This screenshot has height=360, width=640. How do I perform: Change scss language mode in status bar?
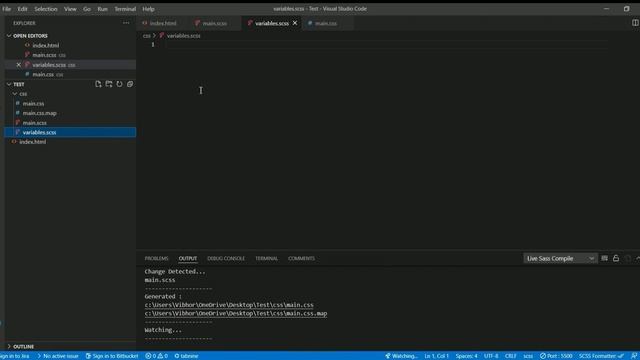[528, 356]
